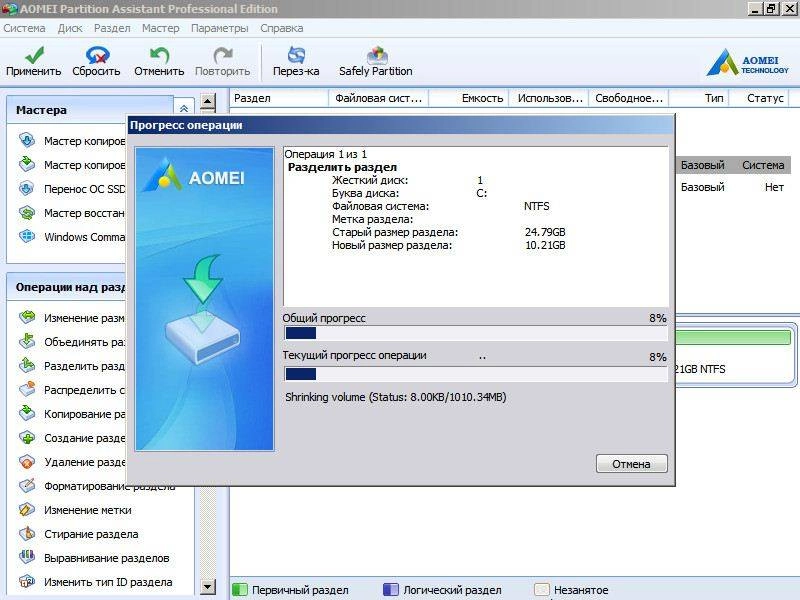Click the sidebar scroll up arrow
This screenshot has width=800, height=600.
pyautogui.click(x=207, y=102)
